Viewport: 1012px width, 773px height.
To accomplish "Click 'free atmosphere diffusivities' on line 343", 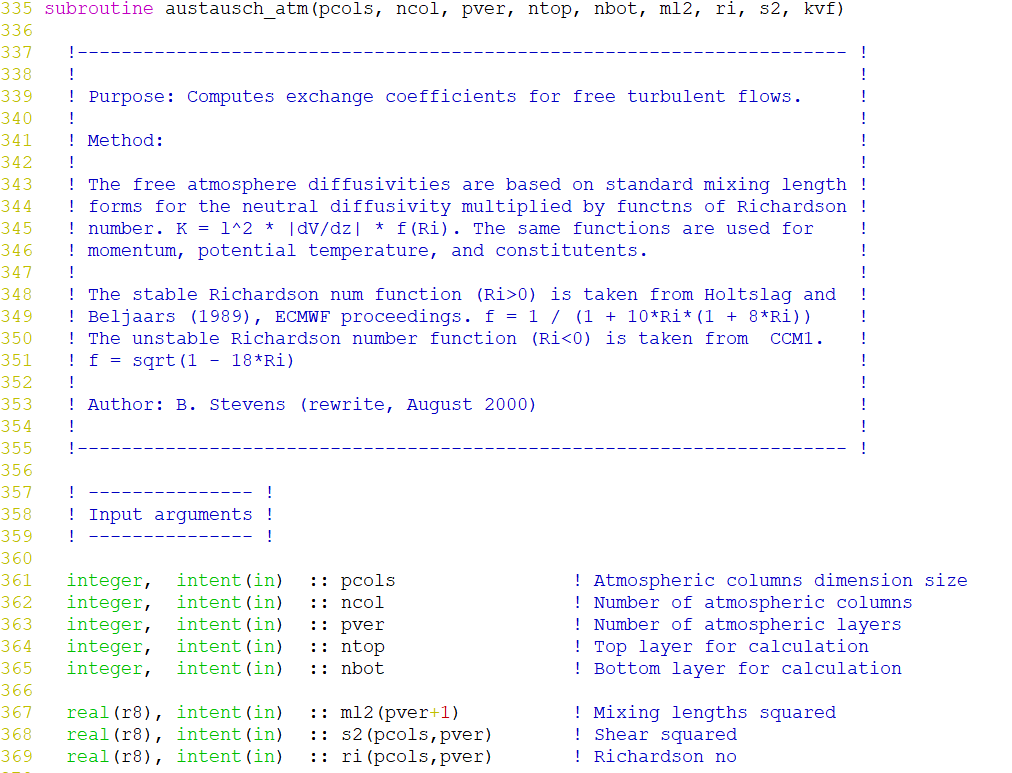I will 291,185.
